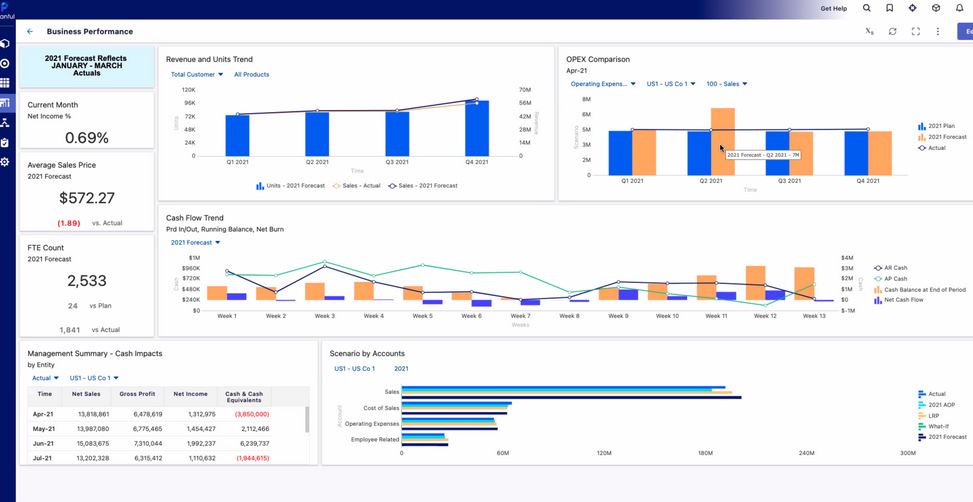Click the All Products filter
Screen dimensions: 973x502
(x=251, y=74)
